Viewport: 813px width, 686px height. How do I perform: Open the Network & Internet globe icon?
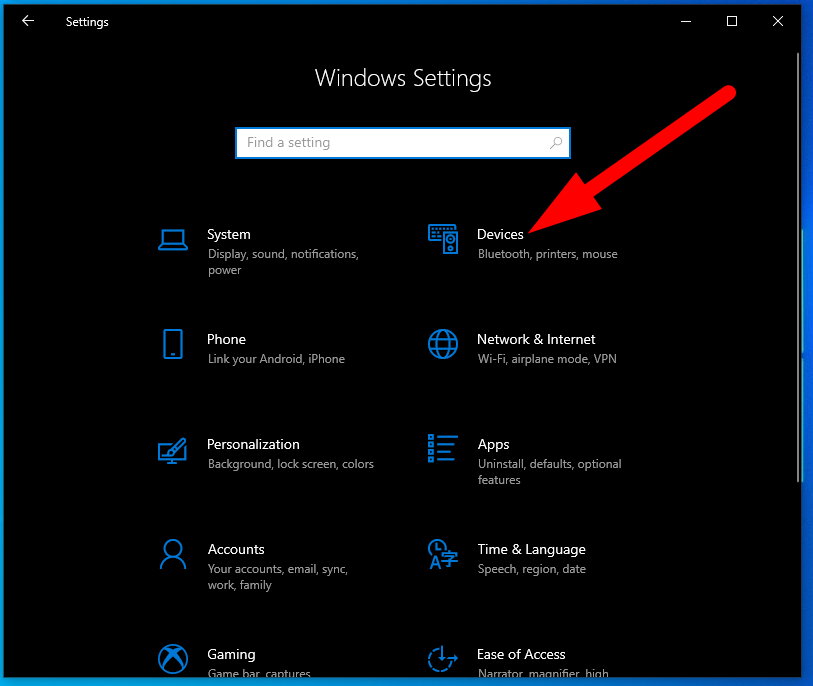[x=443, y=344]
